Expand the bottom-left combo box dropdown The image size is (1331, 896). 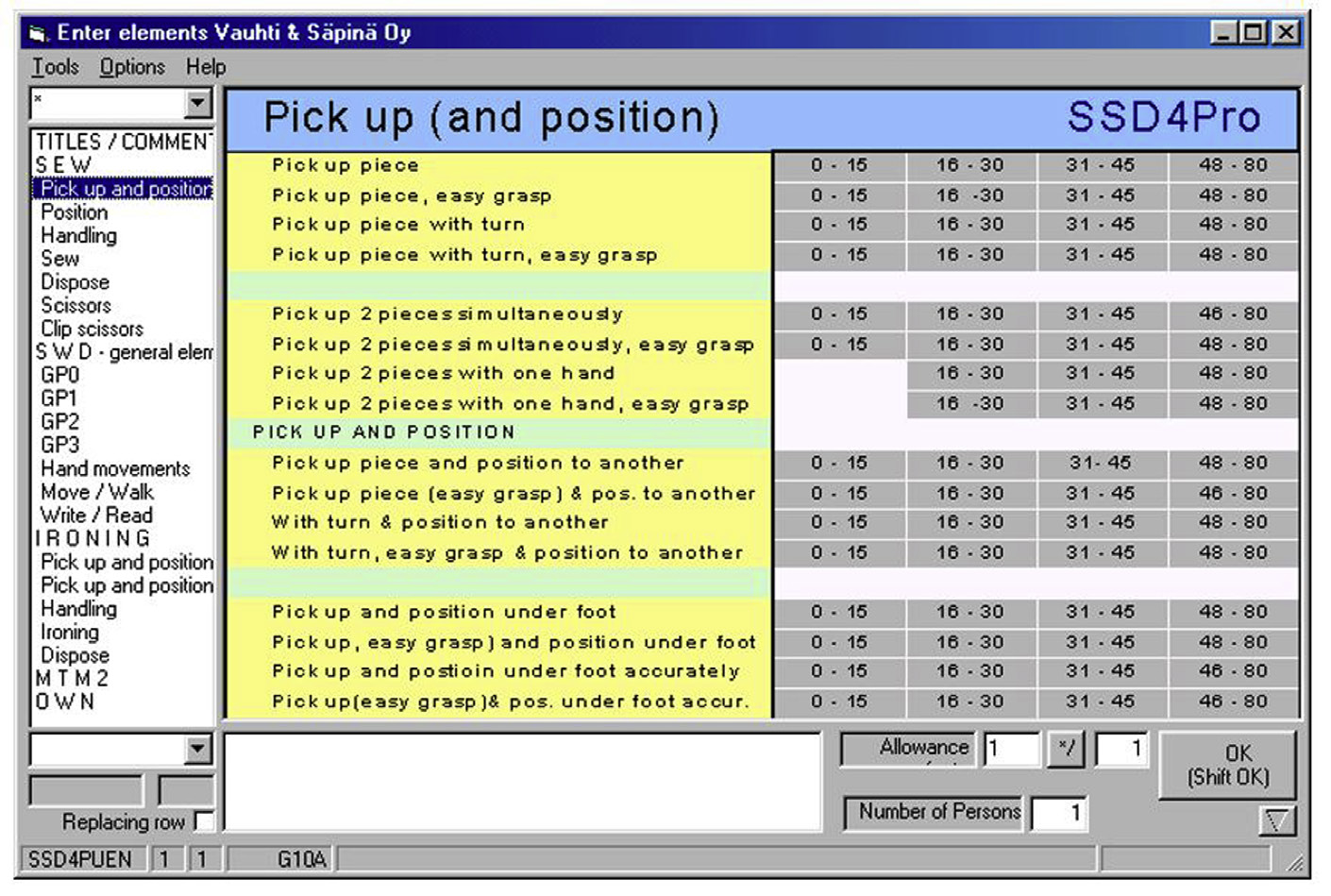point(197,750)
